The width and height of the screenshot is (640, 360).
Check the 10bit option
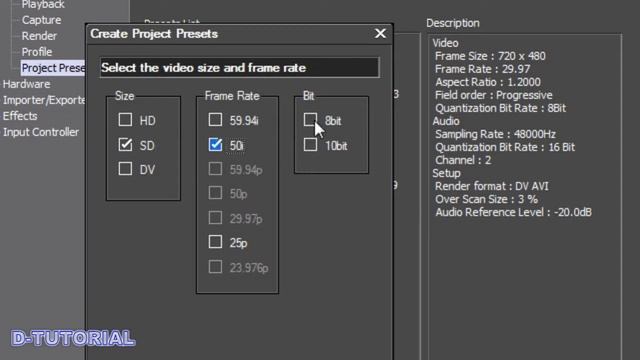[x=310, y=144]
